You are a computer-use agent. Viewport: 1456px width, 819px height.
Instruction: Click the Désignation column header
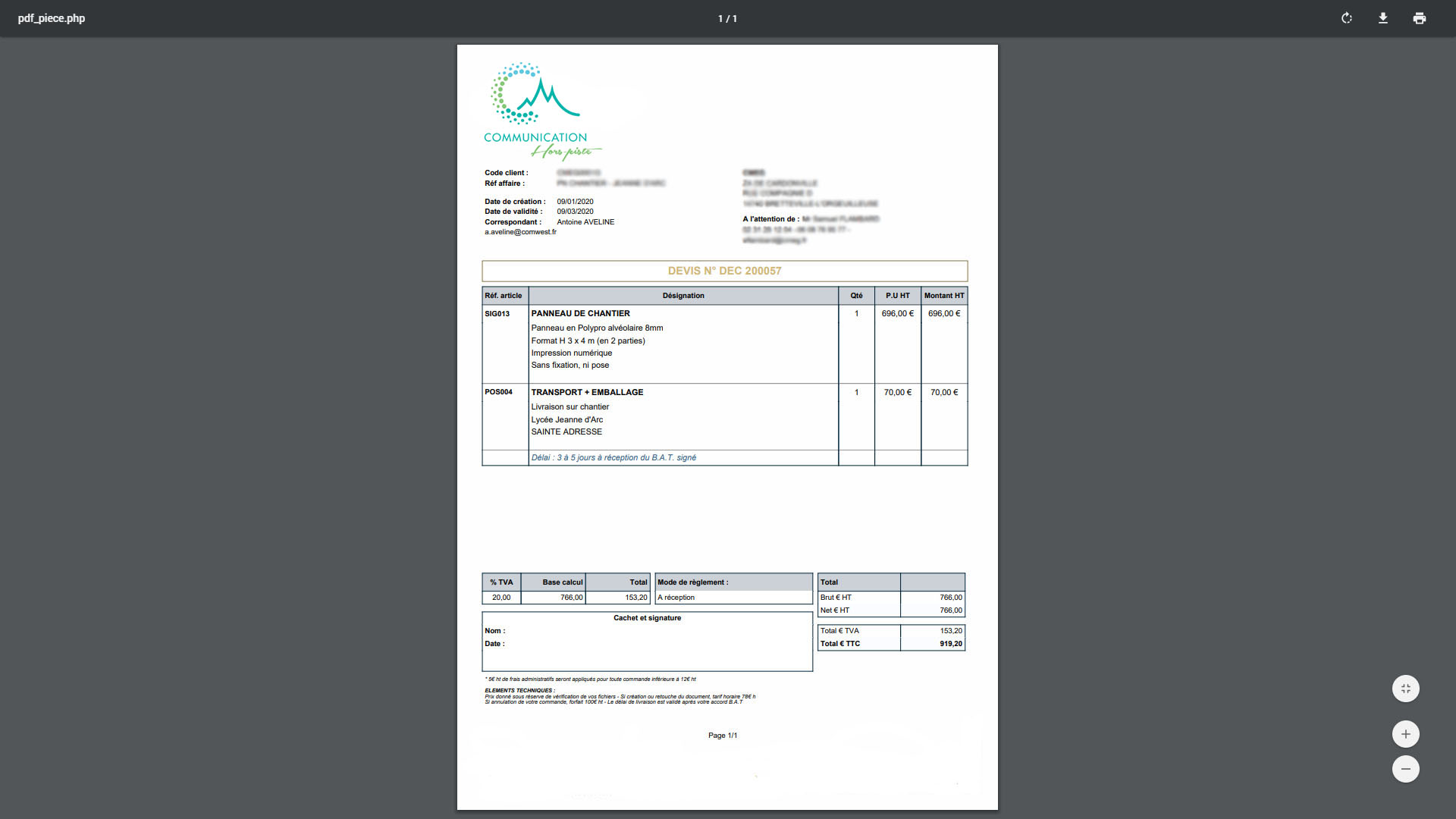(x=682, y=296)
